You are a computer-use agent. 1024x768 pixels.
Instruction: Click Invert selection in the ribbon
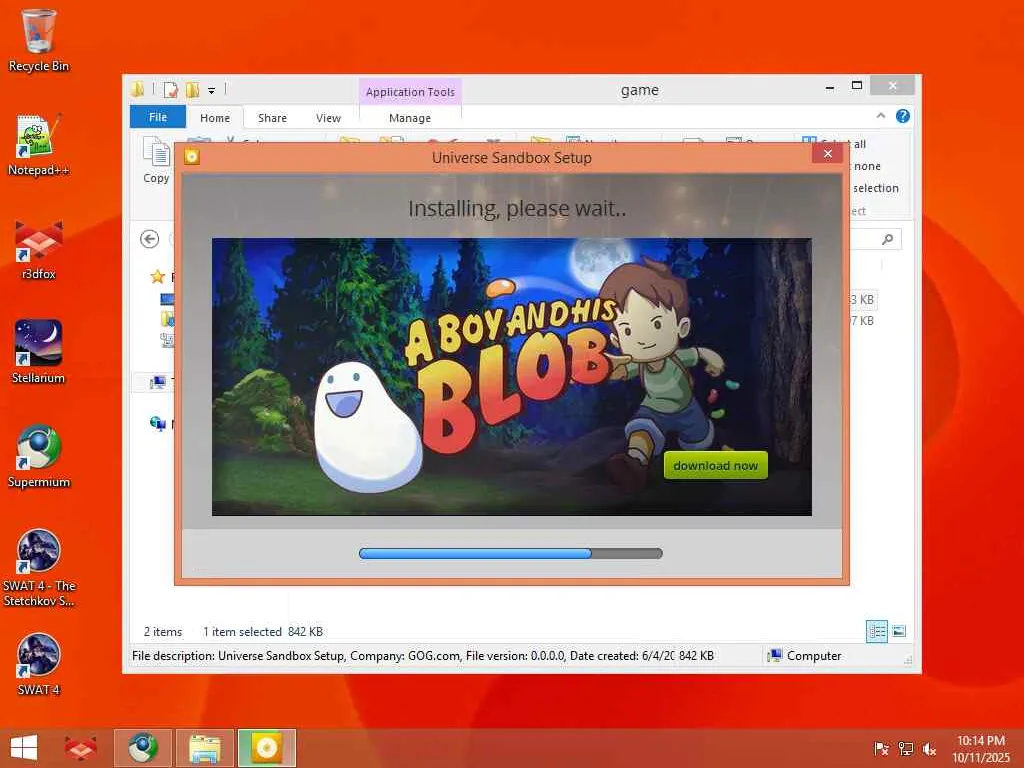[x=875, y=188]
